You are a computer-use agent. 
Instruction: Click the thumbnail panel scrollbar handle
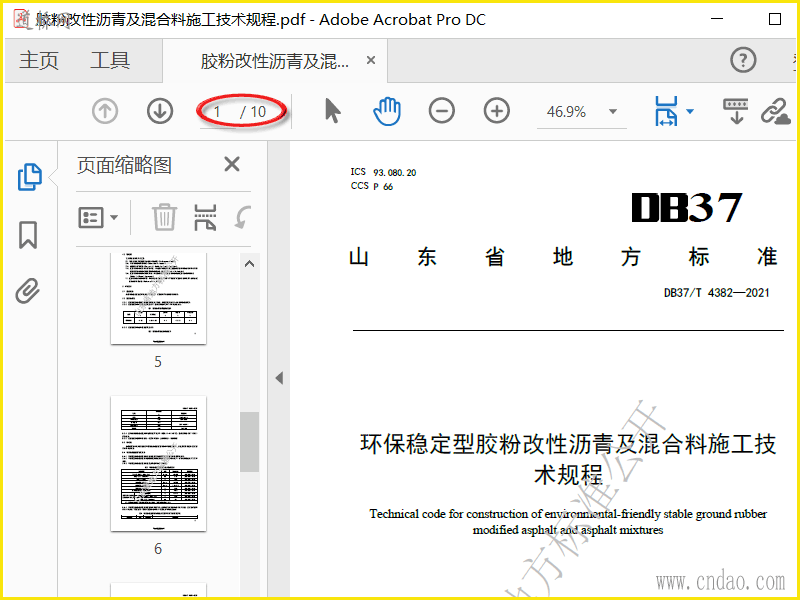pos(249,442)
